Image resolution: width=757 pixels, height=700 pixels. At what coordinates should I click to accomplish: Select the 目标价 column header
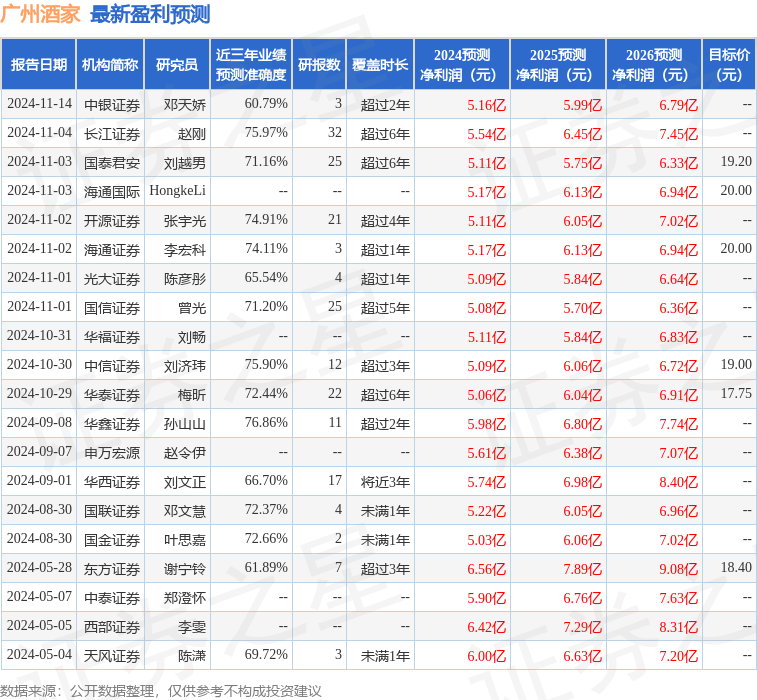click(729, 64)
